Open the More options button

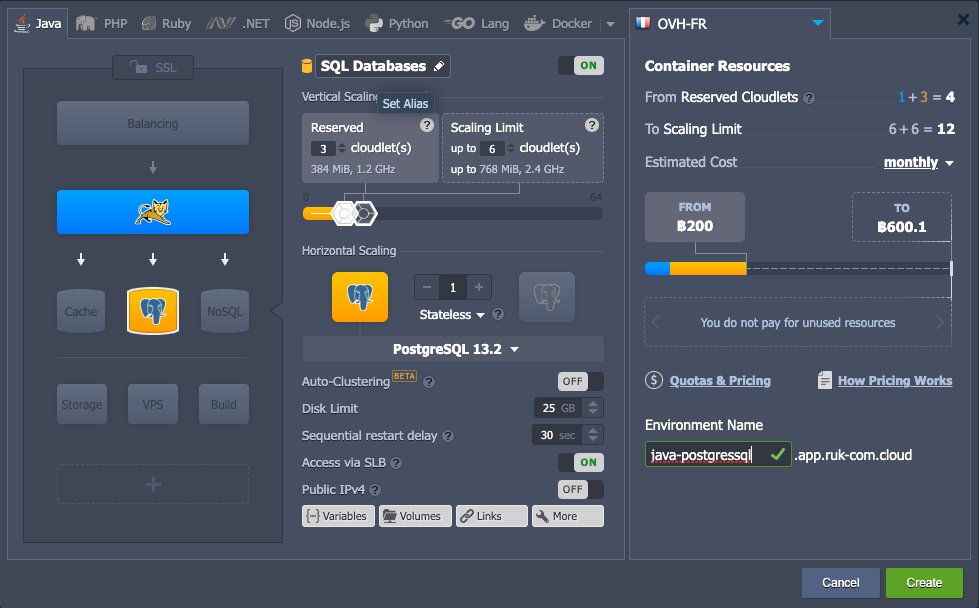[568, 516]
